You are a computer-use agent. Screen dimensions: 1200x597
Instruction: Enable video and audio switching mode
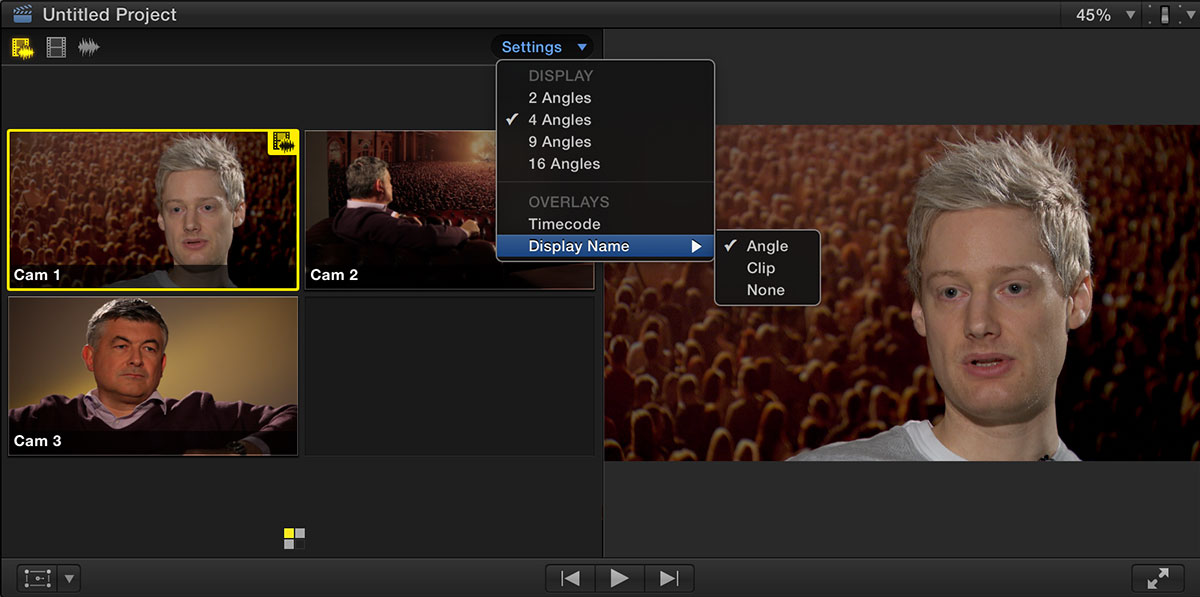tap(22, 47)
